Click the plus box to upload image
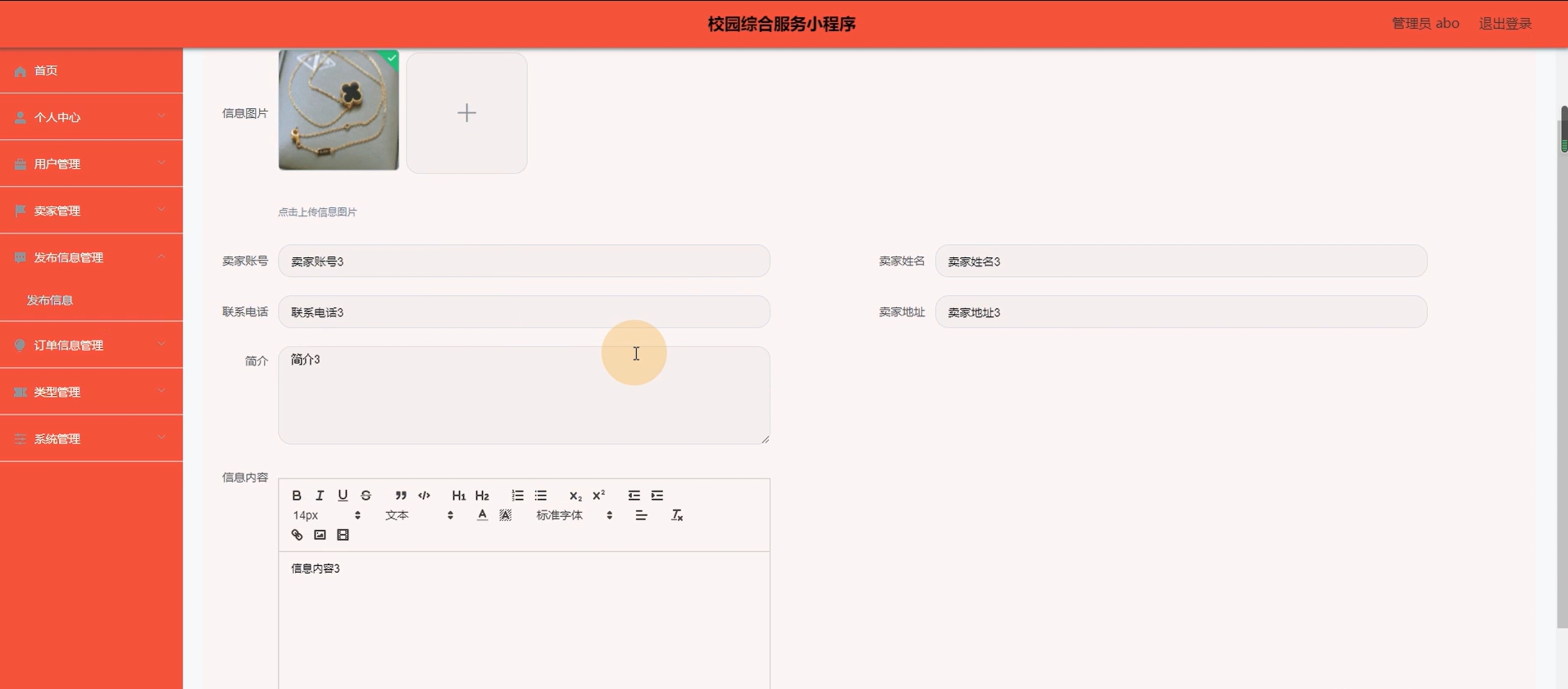The image size is (1568, 689). click(466, 113)
